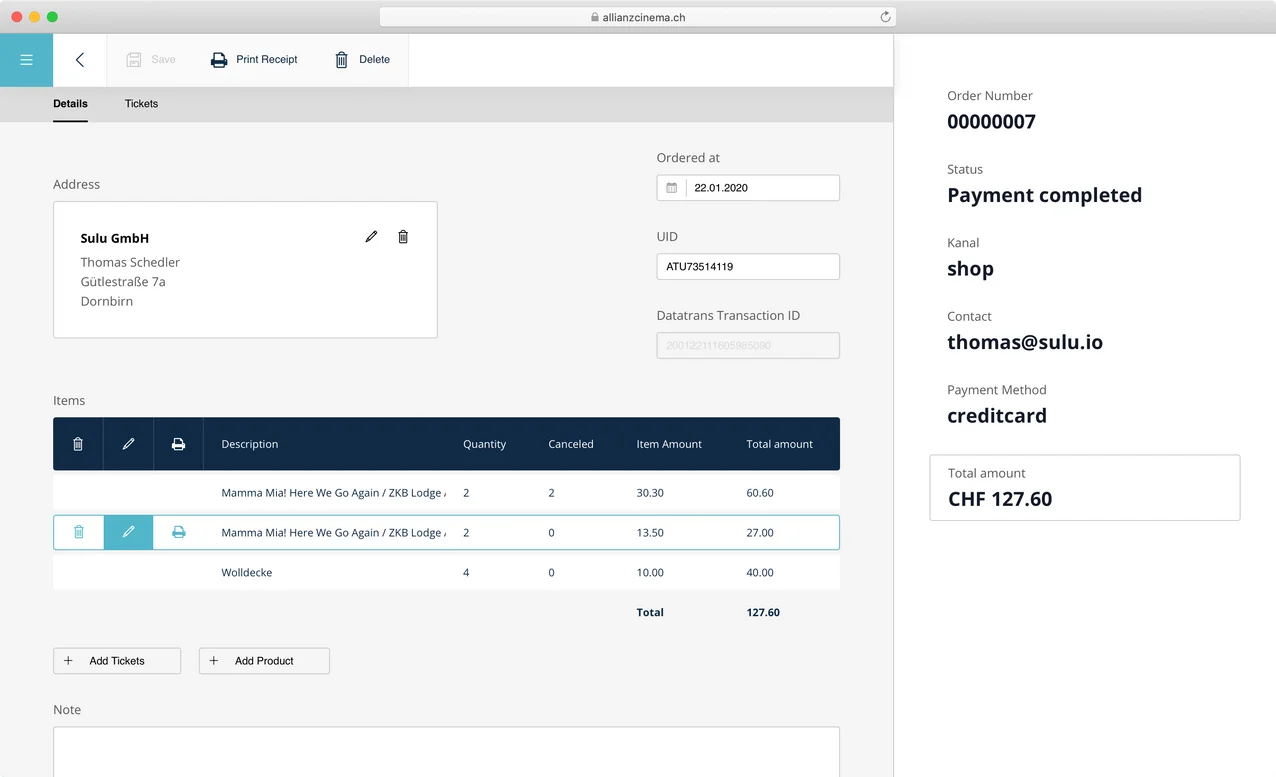Screen dimensions: 1276x777
Task: Edit the highlighted Mamma Mia item row
Action: (128, 532)
